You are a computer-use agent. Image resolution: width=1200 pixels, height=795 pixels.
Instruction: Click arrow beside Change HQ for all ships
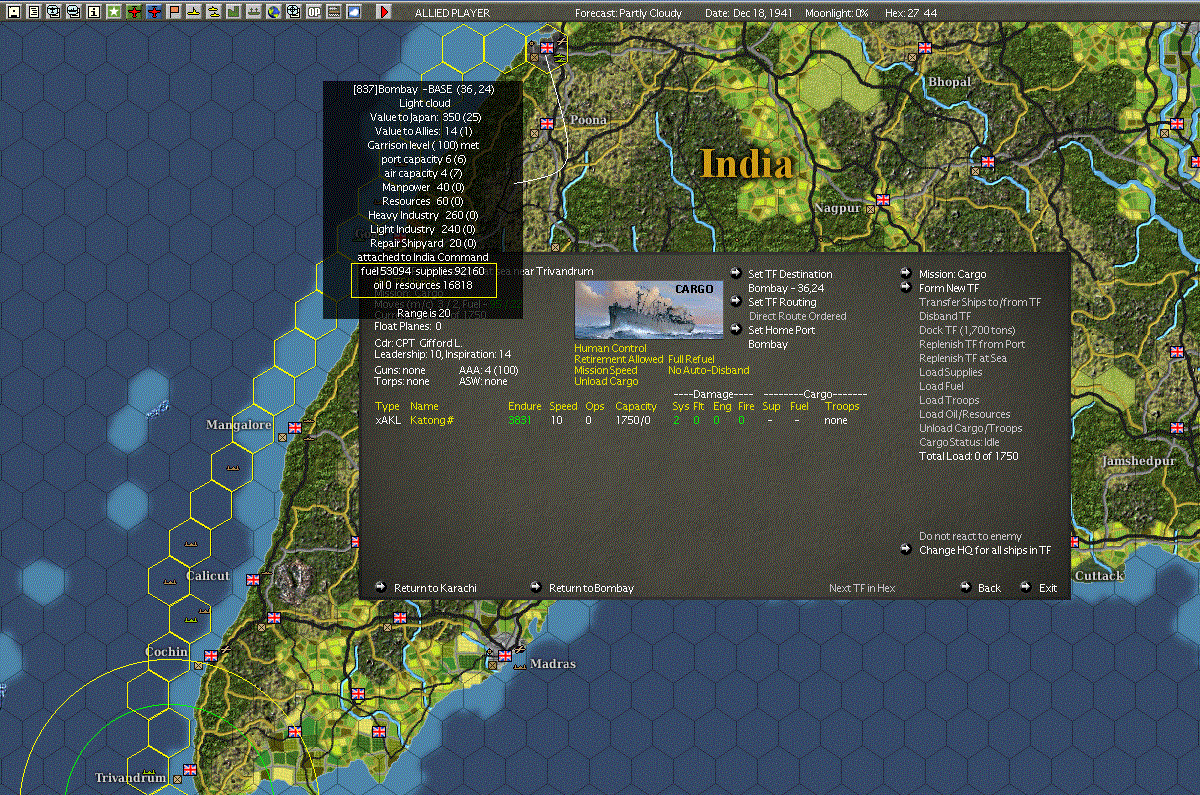[x=905, y=549]
